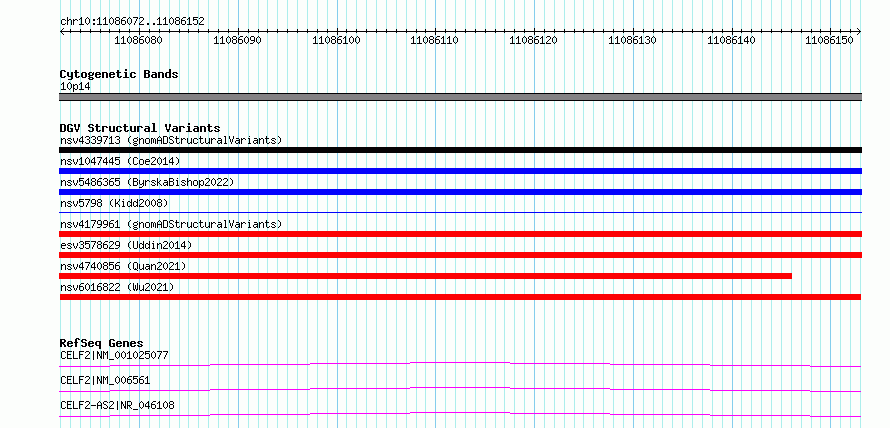This screenshot has width=890, height=428.
Task: Click the red esv3578629 variant bar
Action: point(460,255)
